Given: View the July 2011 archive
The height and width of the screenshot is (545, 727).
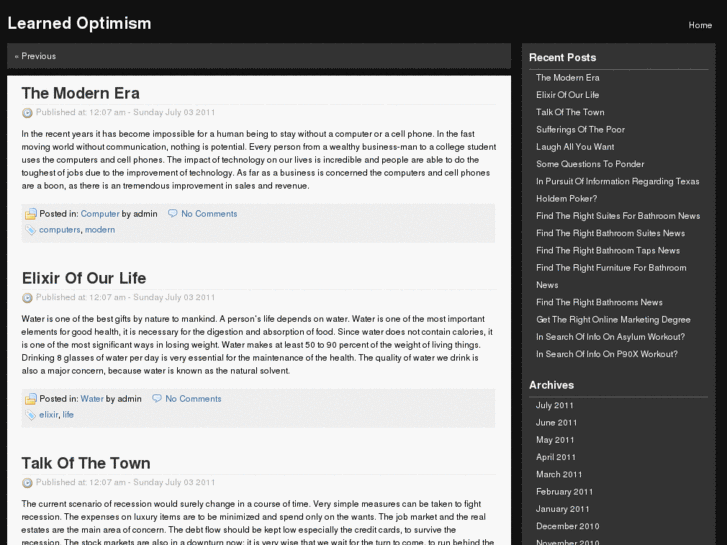Looking at the screenshot, I should tap(555, 405).
